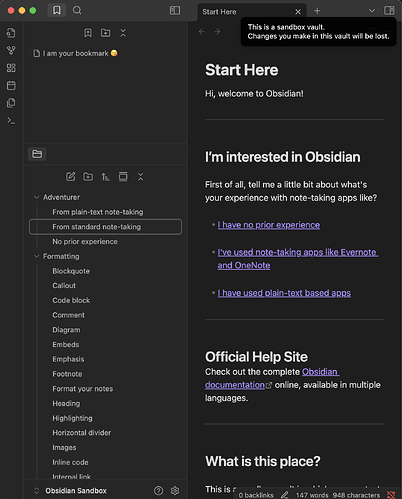Screen dimensions: 402x499
Task: Switch to the Bookmarks tab
Action: pos(57,10)
